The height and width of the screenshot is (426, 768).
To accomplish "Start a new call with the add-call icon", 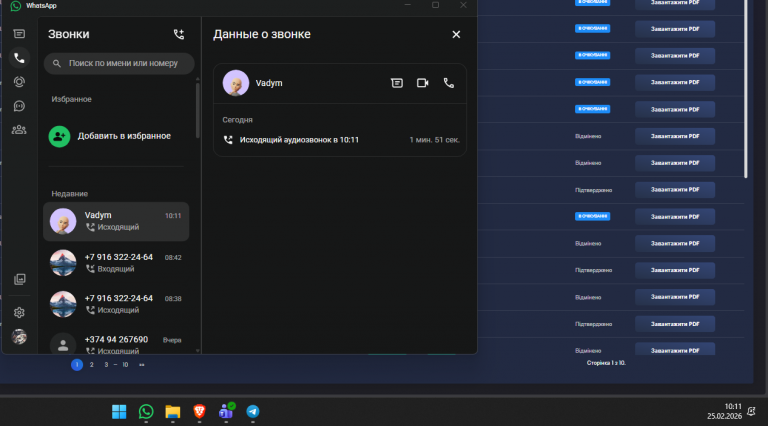I will coord(179,34).
